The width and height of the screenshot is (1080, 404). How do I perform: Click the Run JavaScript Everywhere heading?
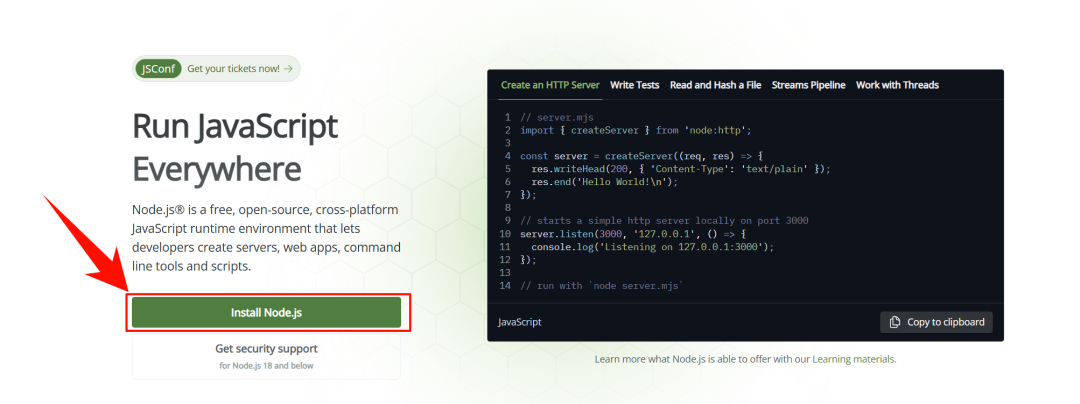click(235, 148)
